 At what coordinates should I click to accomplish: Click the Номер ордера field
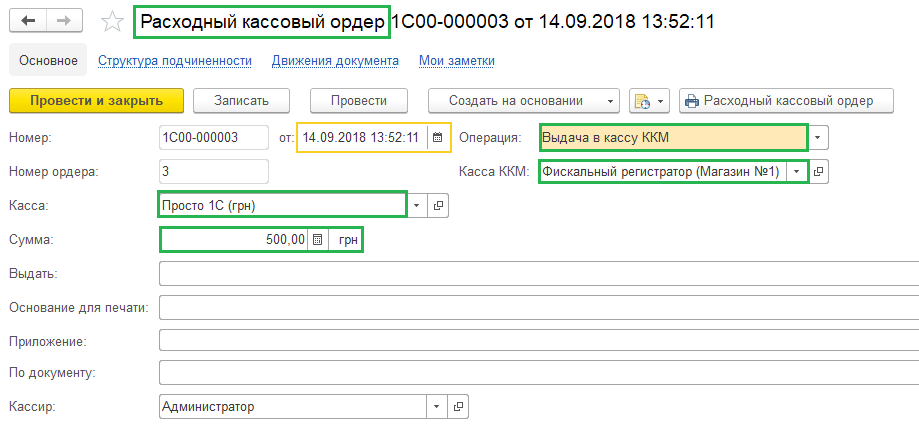point(214,172)
